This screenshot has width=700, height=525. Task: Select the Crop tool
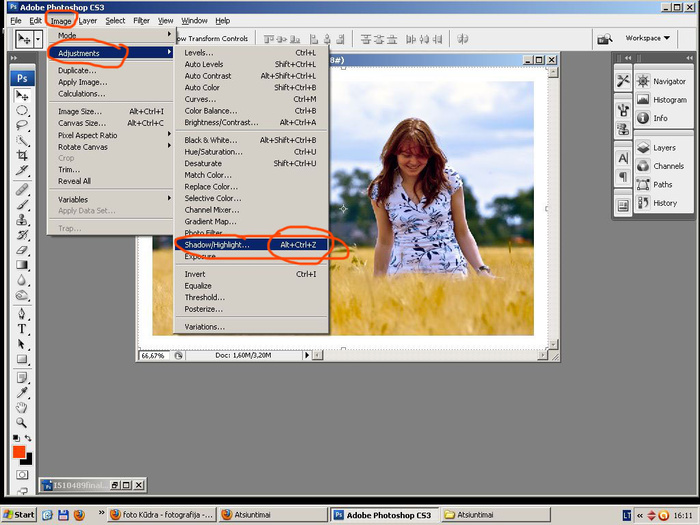pos(22,156)
